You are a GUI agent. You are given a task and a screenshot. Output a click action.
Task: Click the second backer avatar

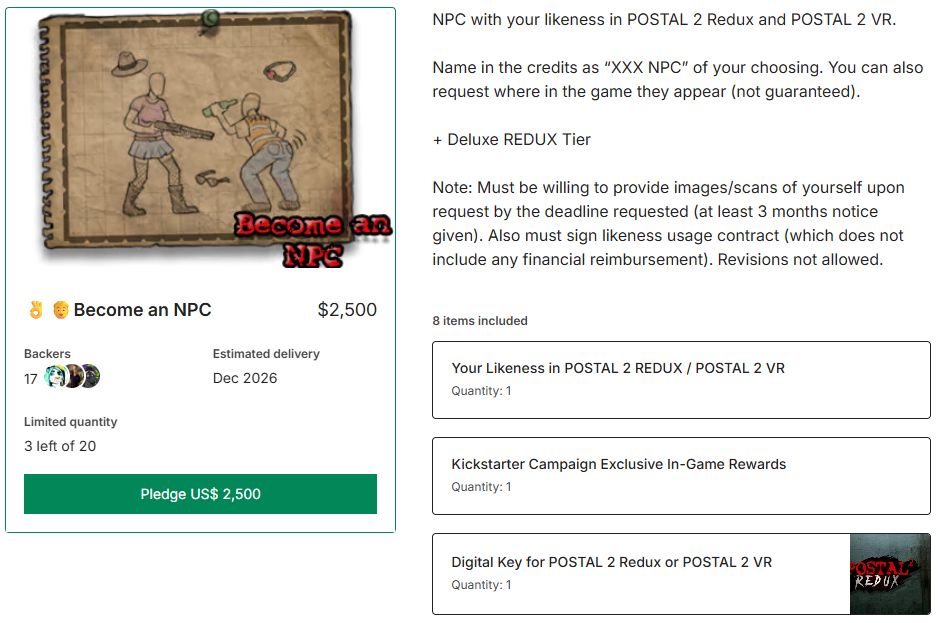pyautogui.click(x=74, y=376)
